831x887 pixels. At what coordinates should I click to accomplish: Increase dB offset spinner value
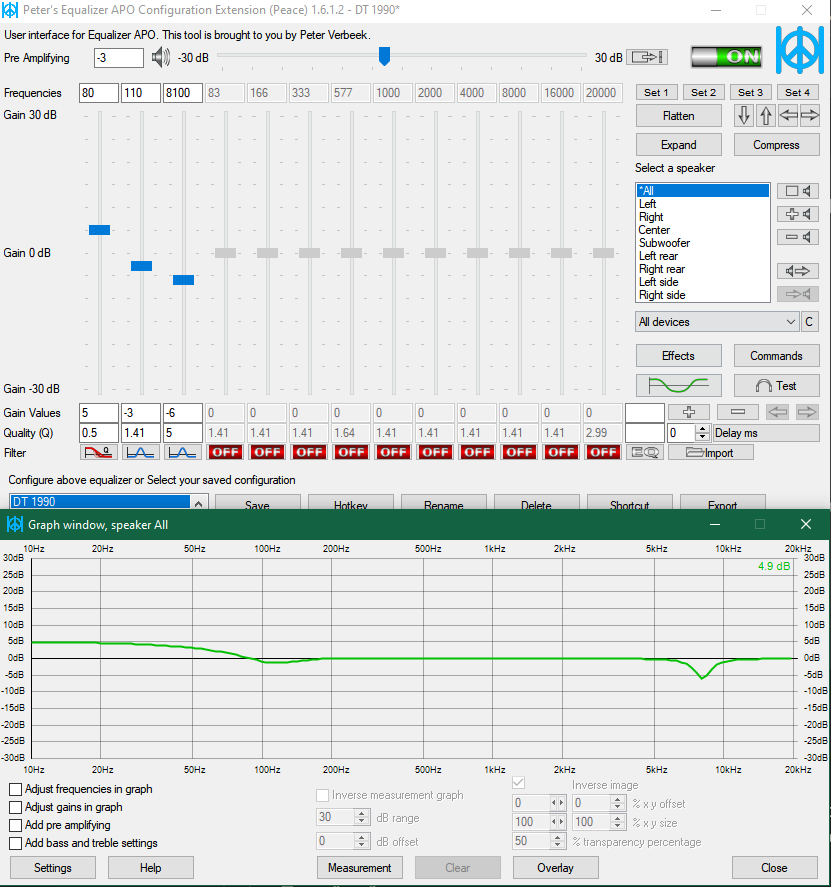(x=361, y=837)
